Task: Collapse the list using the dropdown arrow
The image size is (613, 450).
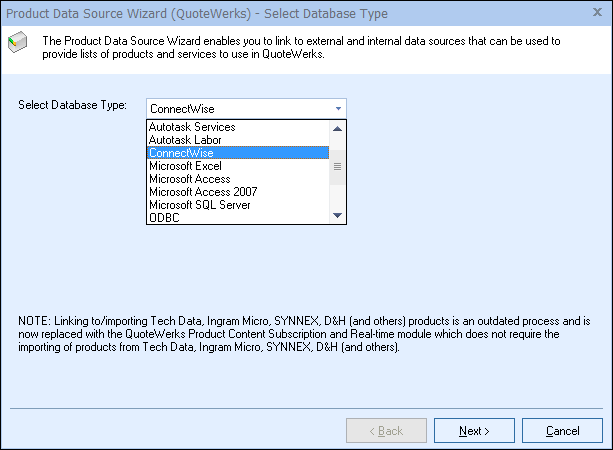Action: (x=338, y=108)
